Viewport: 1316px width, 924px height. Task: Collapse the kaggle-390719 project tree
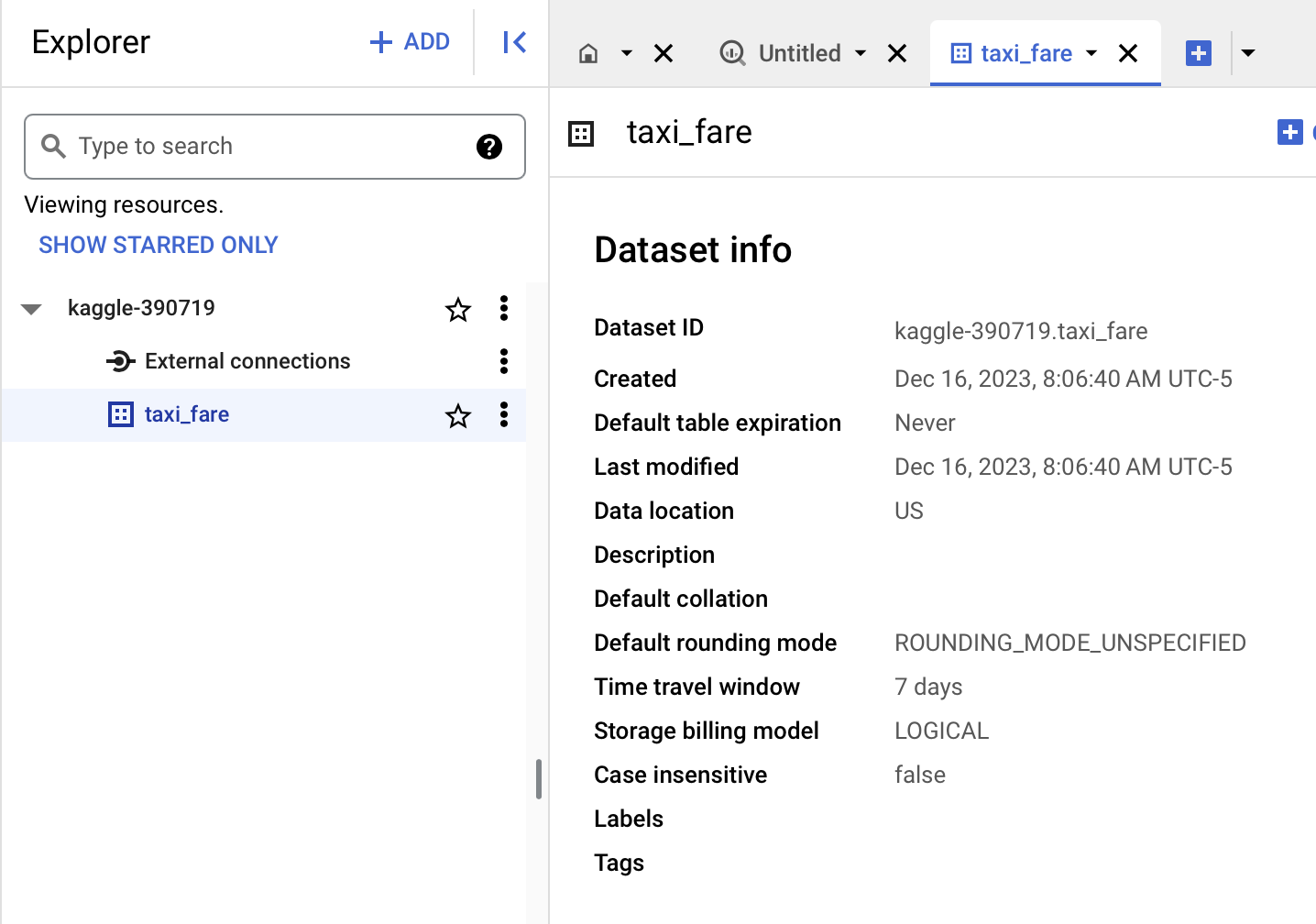31,309
